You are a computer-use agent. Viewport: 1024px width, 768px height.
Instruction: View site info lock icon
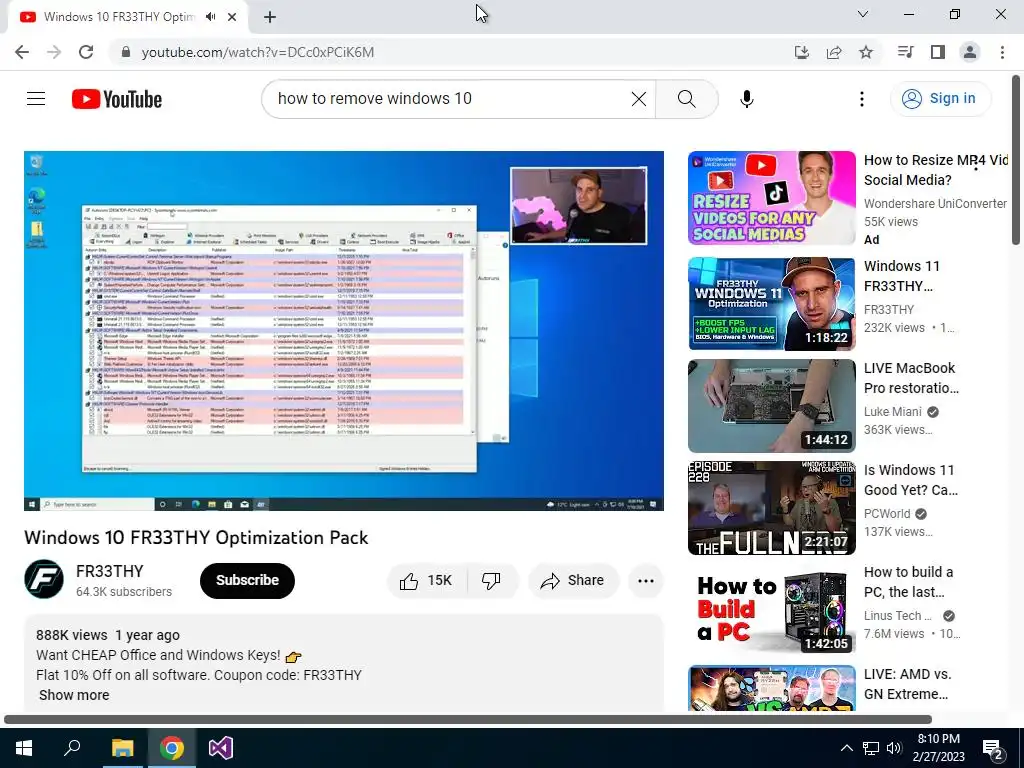tap(126, 52)
